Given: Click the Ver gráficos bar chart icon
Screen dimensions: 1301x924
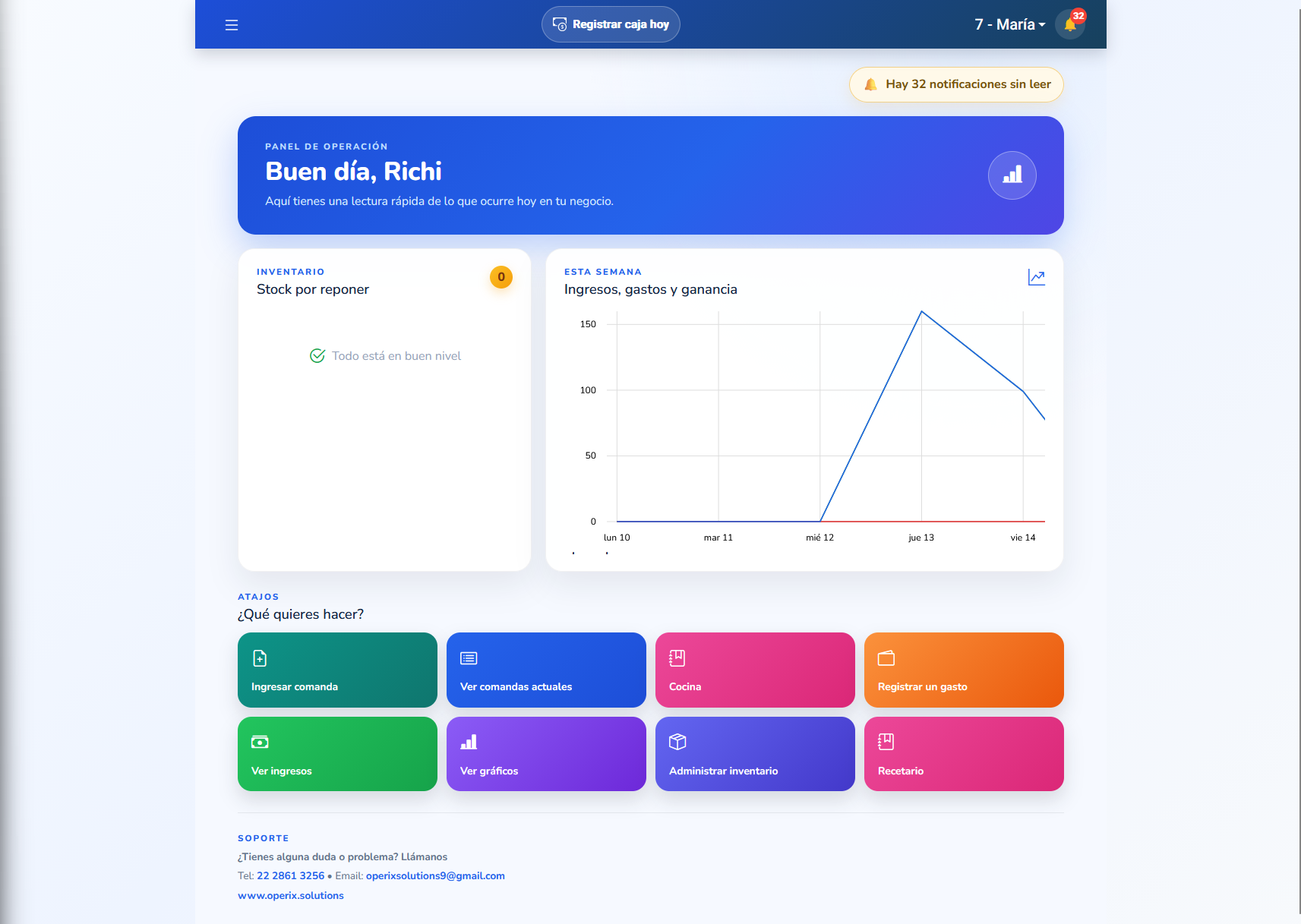Looking at the screenshot, I should click(469, 742).
